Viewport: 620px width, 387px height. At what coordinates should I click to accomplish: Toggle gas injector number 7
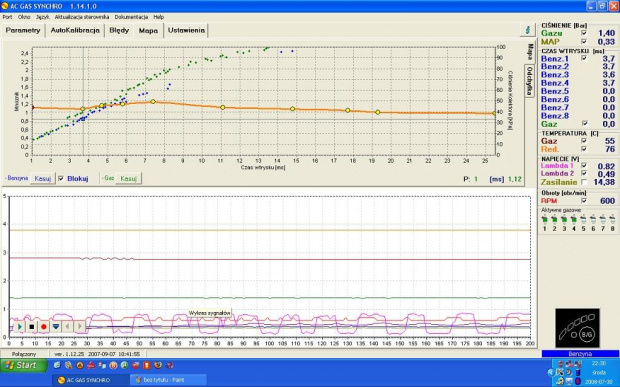click(603, 219)
